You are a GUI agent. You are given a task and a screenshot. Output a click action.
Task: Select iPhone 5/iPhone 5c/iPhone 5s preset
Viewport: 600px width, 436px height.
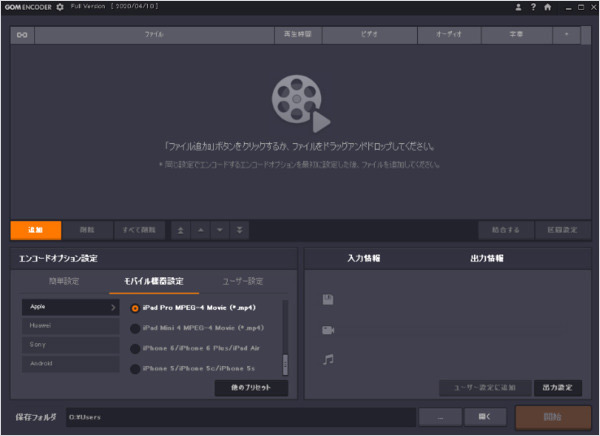192,369
